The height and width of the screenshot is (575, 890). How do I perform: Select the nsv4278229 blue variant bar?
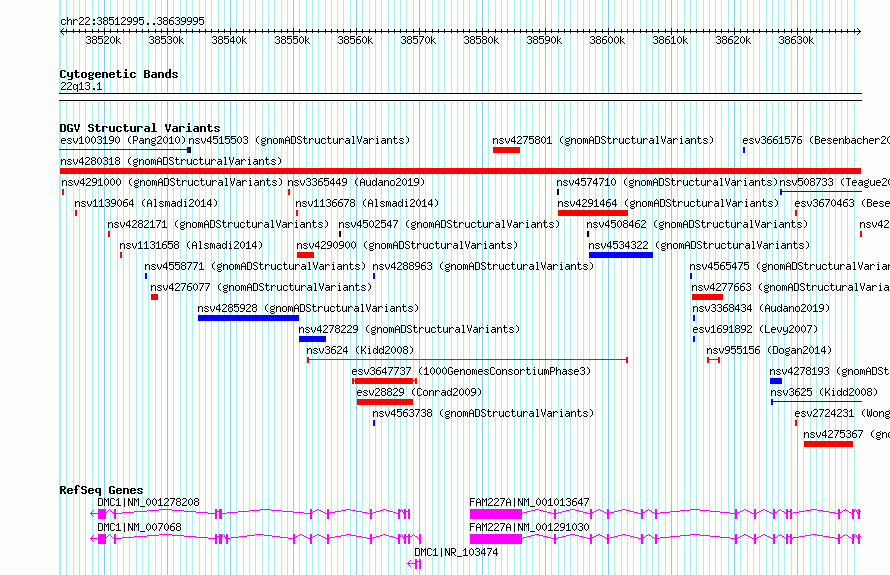pos(313,339)
